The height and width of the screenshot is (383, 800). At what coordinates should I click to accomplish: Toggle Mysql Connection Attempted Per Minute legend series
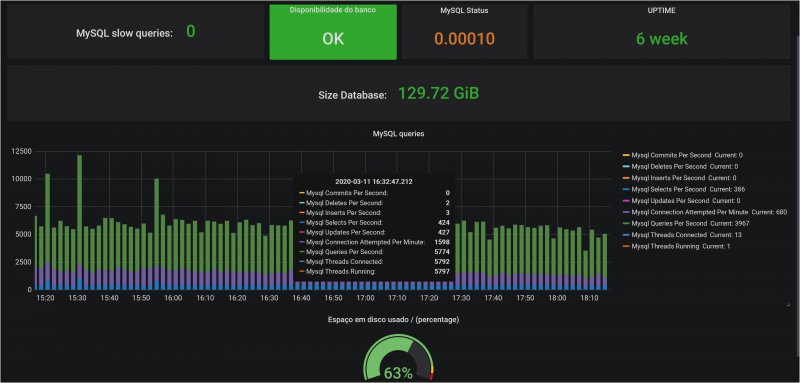point(690,212)
